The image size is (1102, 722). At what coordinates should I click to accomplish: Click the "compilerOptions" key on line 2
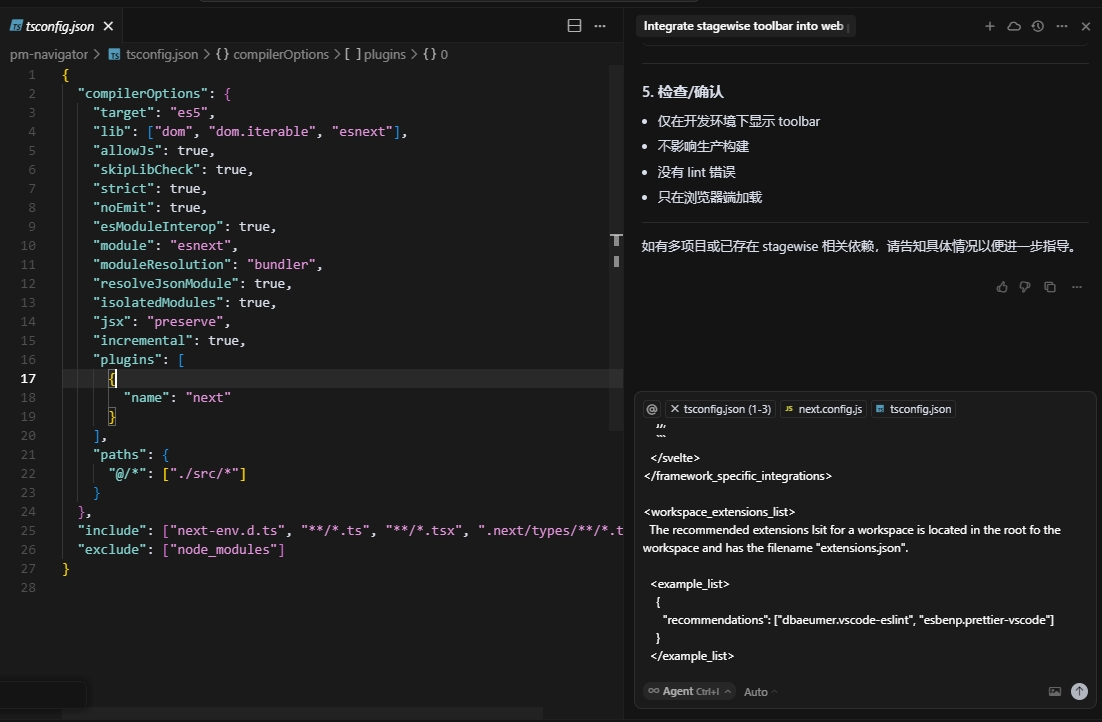[143, 94]
